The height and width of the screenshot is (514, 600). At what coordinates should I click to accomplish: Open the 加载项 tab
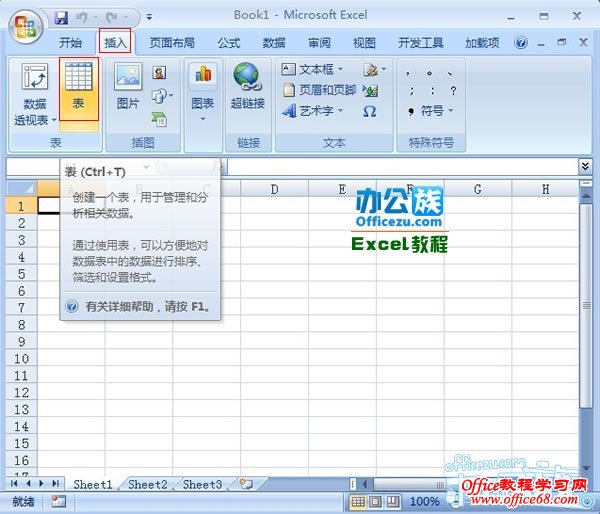pos(482,43)
